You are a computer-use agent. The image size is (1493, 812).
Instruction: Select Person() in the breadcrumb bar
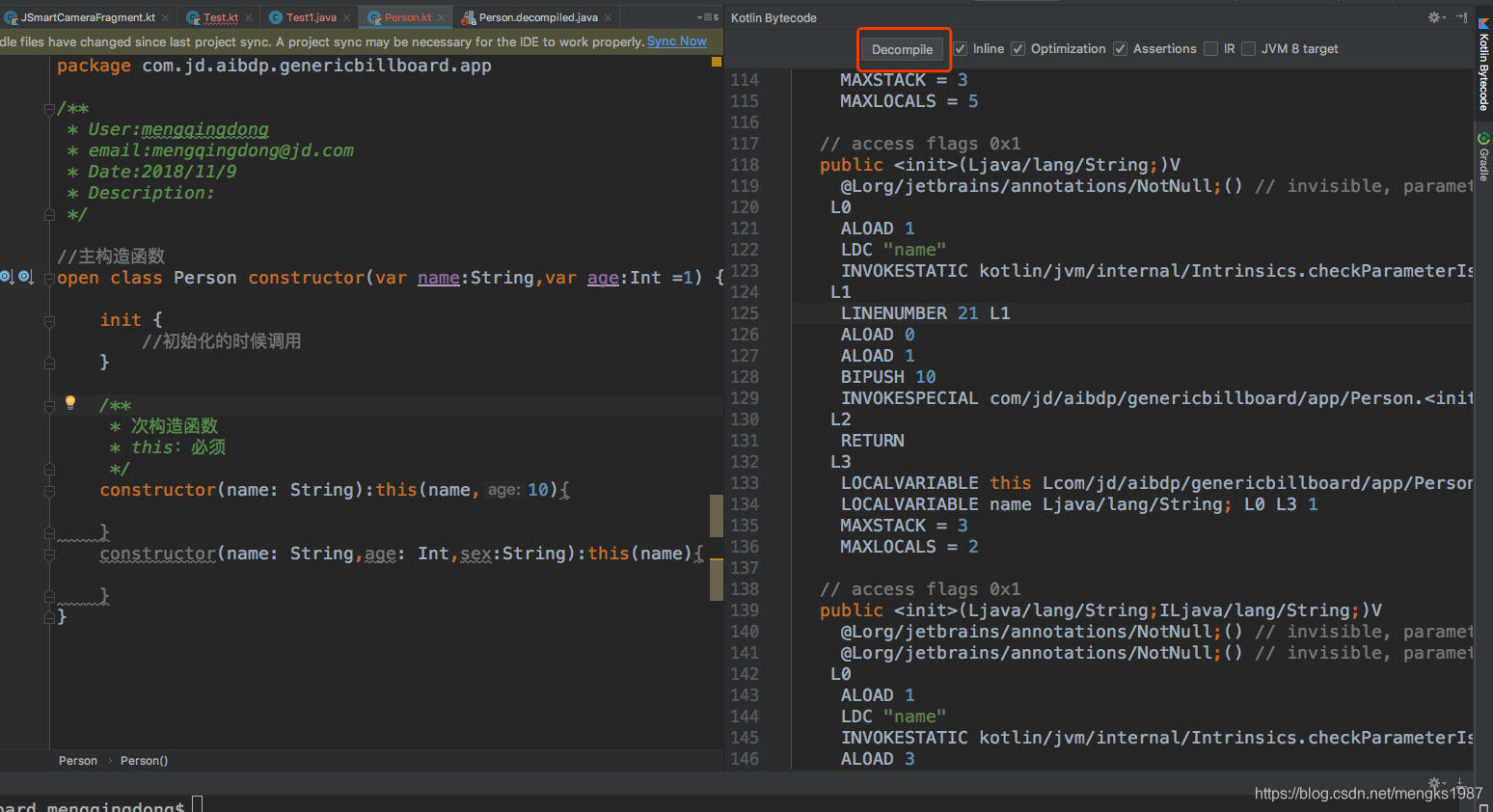[144, 761]
